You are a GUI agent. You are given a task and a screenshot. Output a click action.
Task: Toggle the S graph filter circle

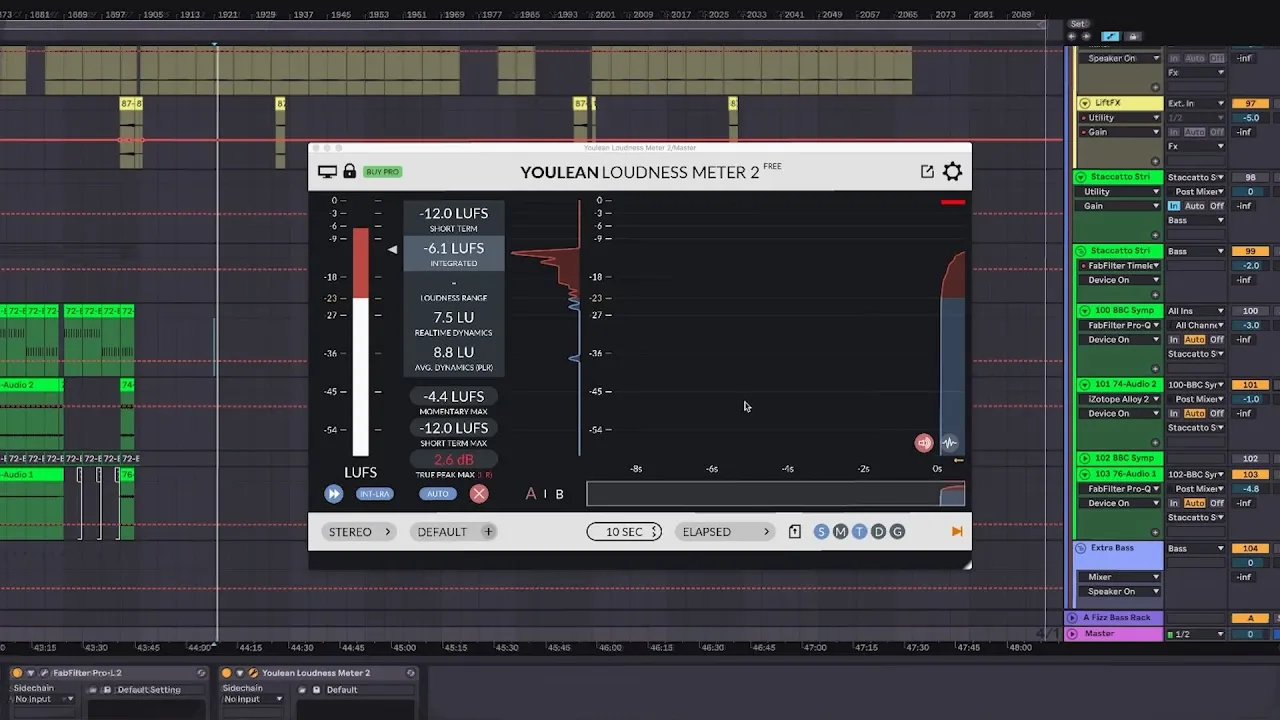(821, 532)
